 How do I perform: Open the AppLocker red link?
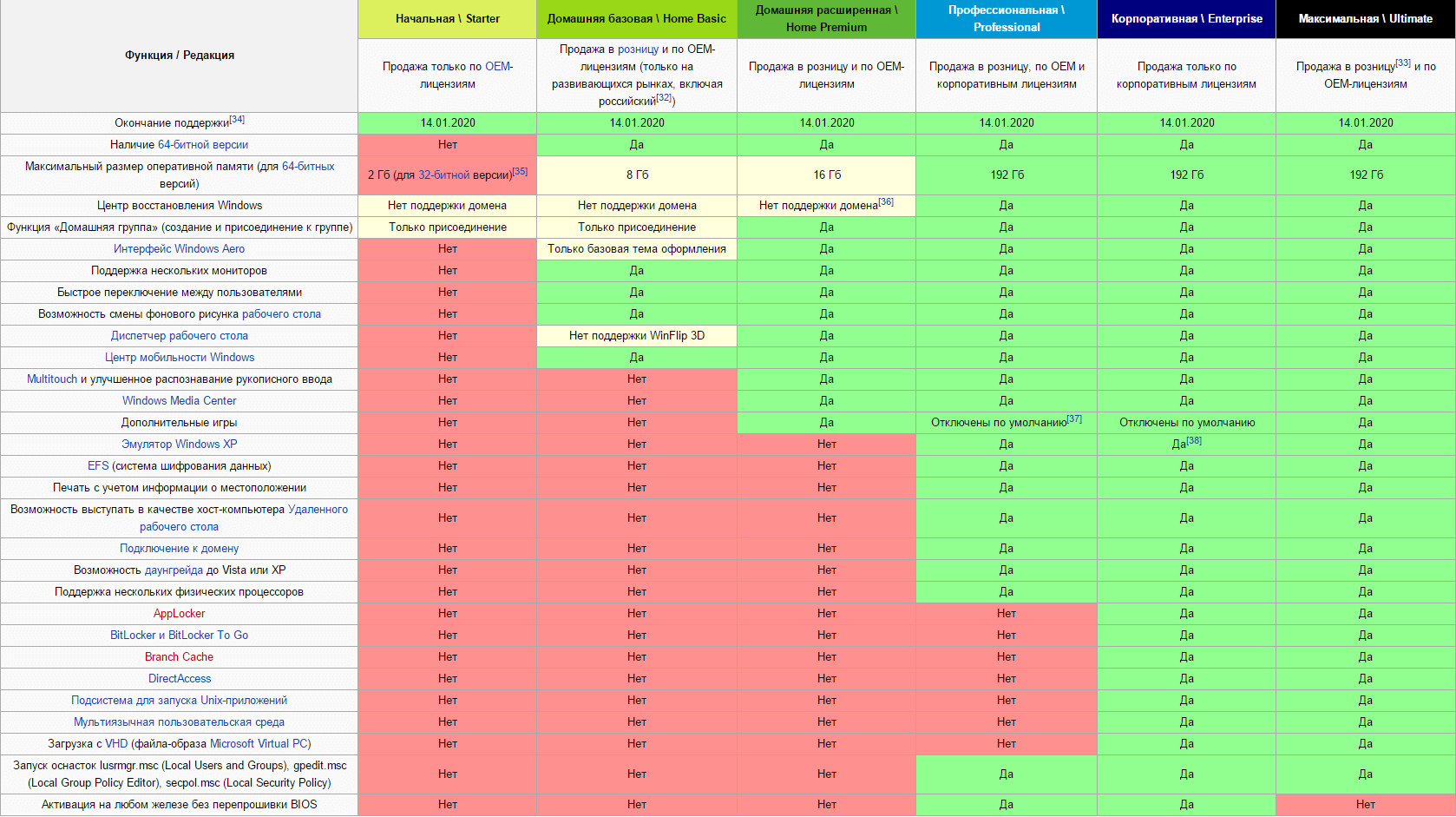click(x=179, y=613)
